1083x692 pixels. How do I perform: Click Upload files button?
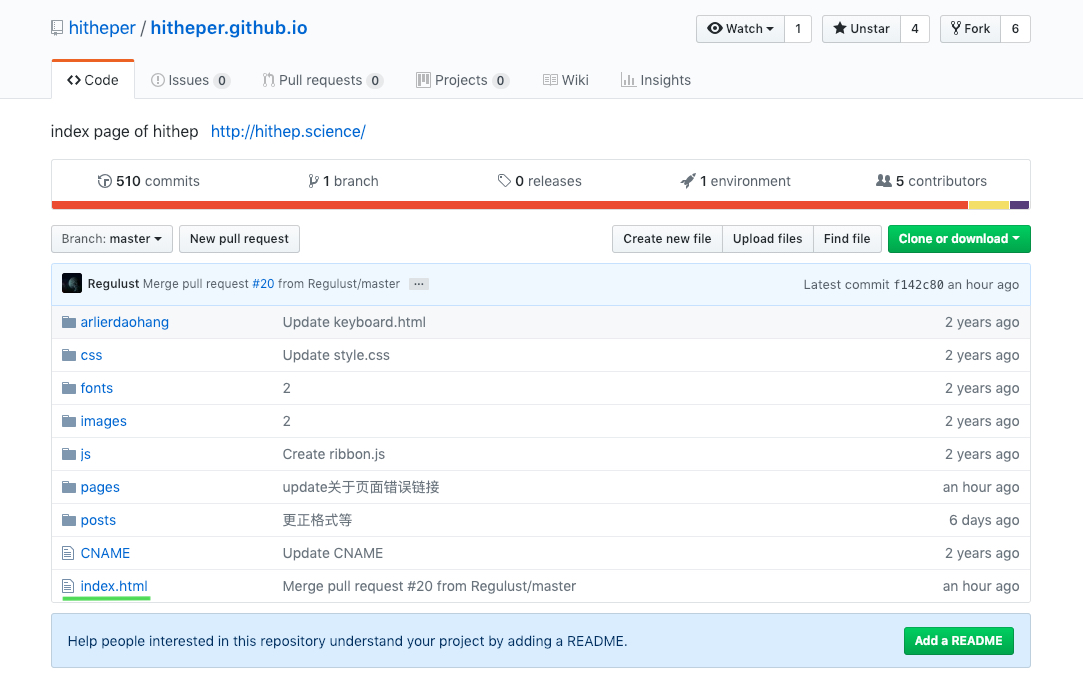click(x=767, y=239)
